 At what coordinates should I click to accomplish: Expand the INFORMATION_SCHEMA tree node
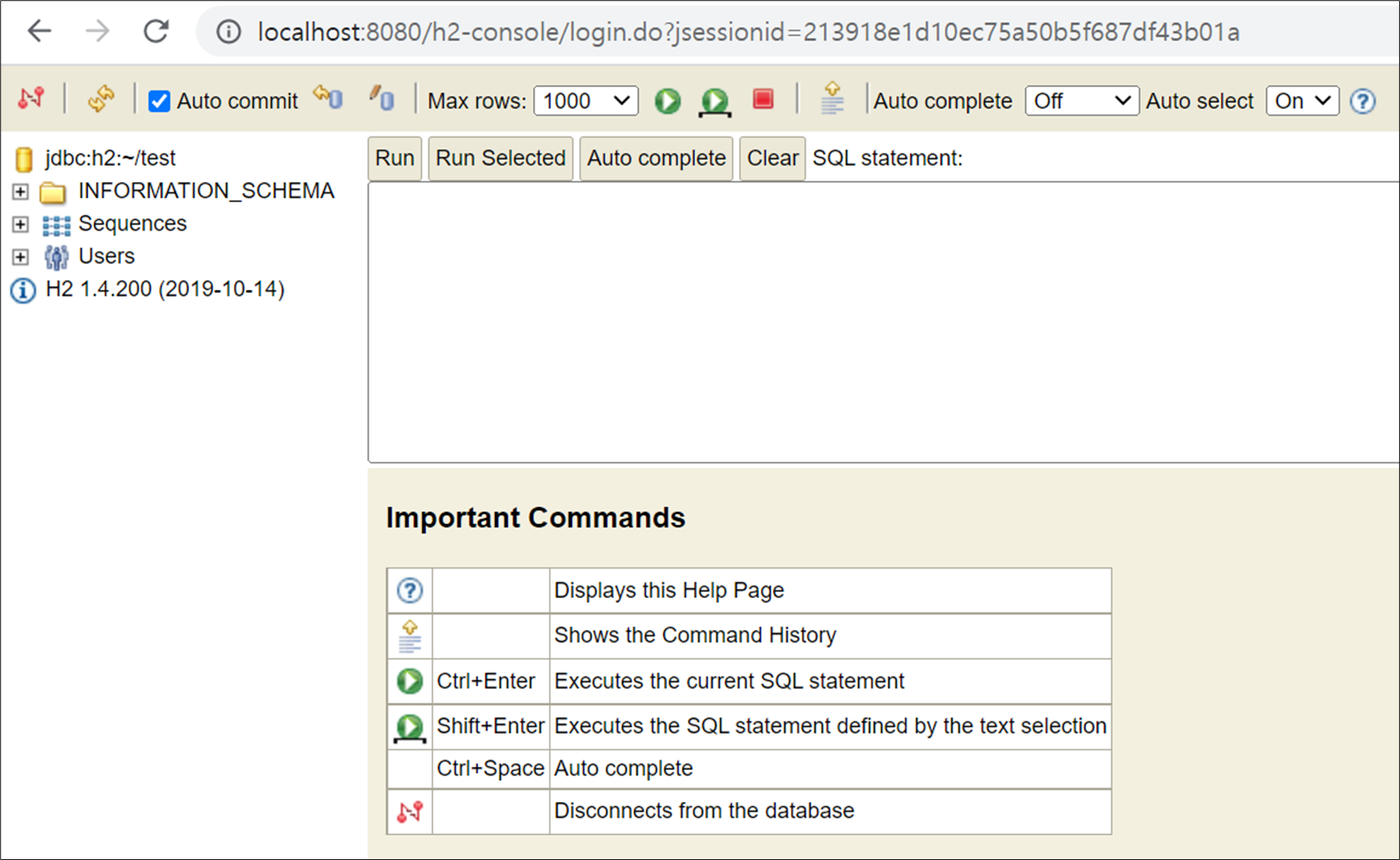click(20, 191)
